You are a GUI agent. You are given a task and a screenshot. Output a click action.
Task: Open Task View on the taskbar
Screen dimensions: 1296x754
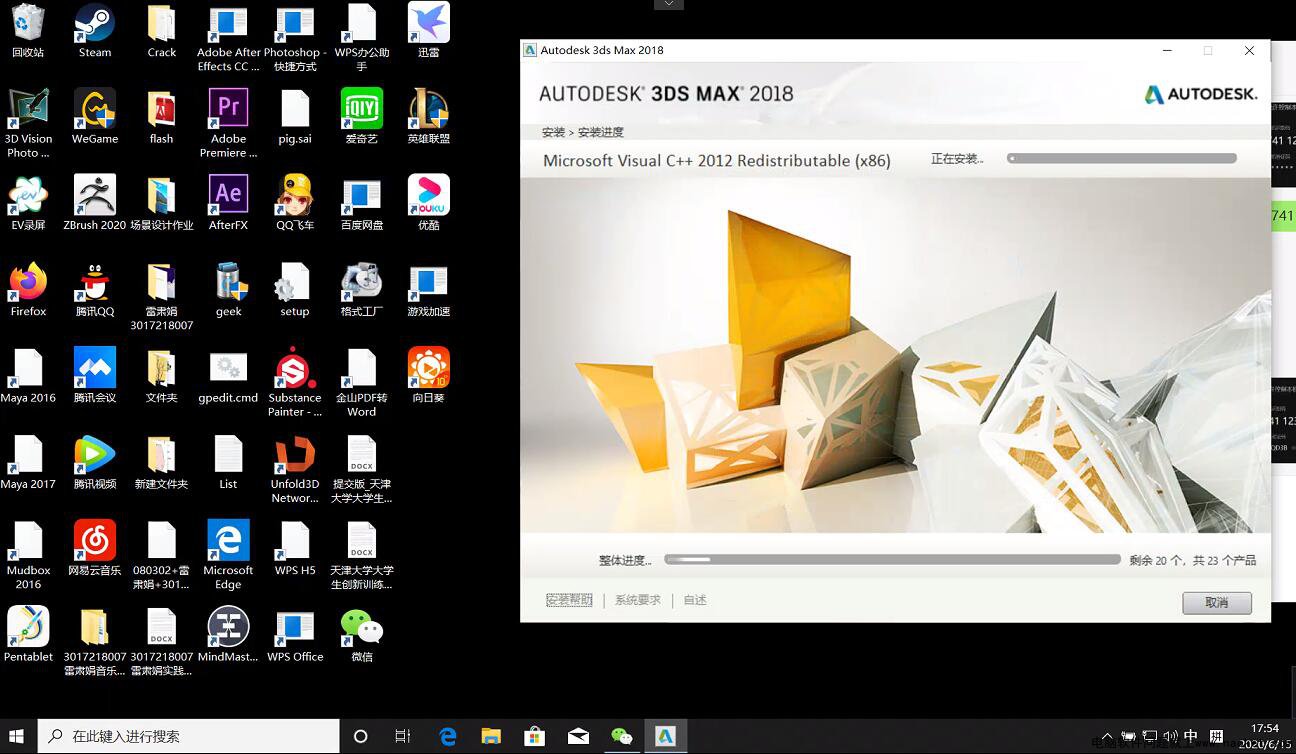tap(403, 736)
